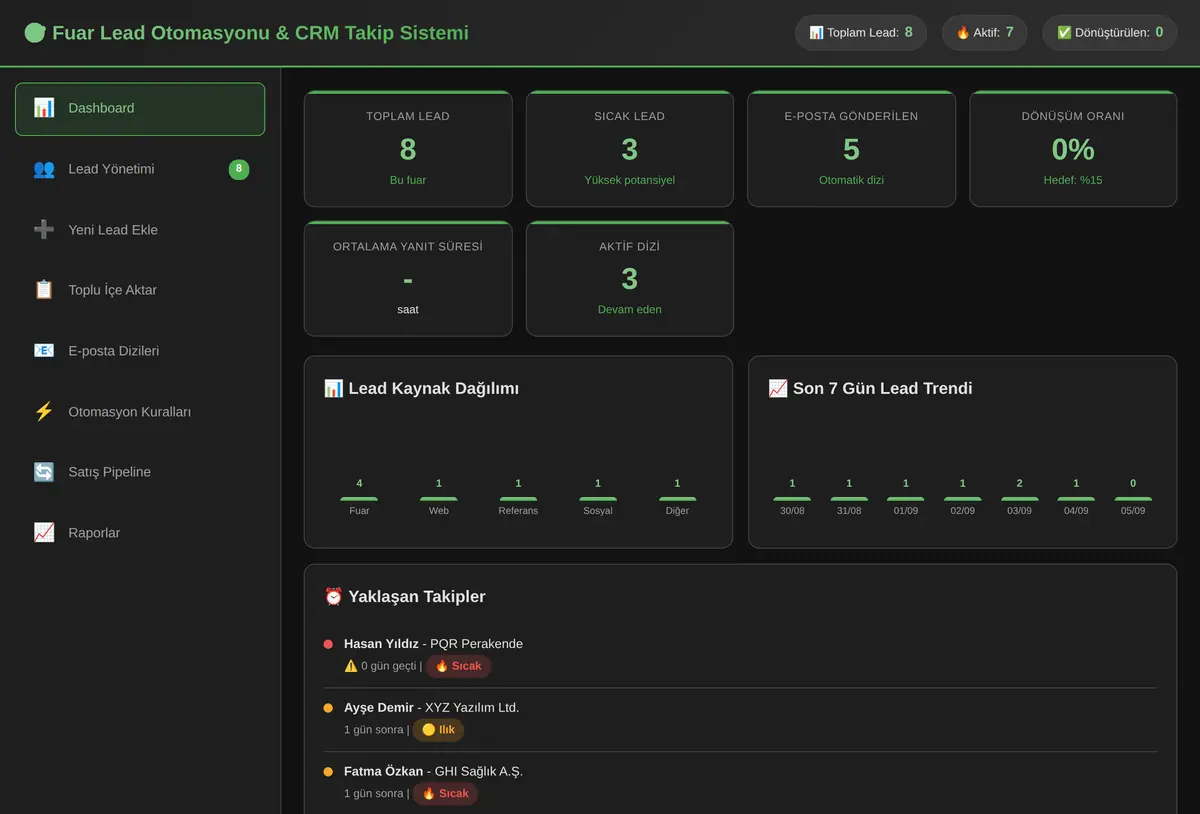This screenshot has height=814, width=1200.
Task: Click the green logo circle in header
Action: click(35, 33)
